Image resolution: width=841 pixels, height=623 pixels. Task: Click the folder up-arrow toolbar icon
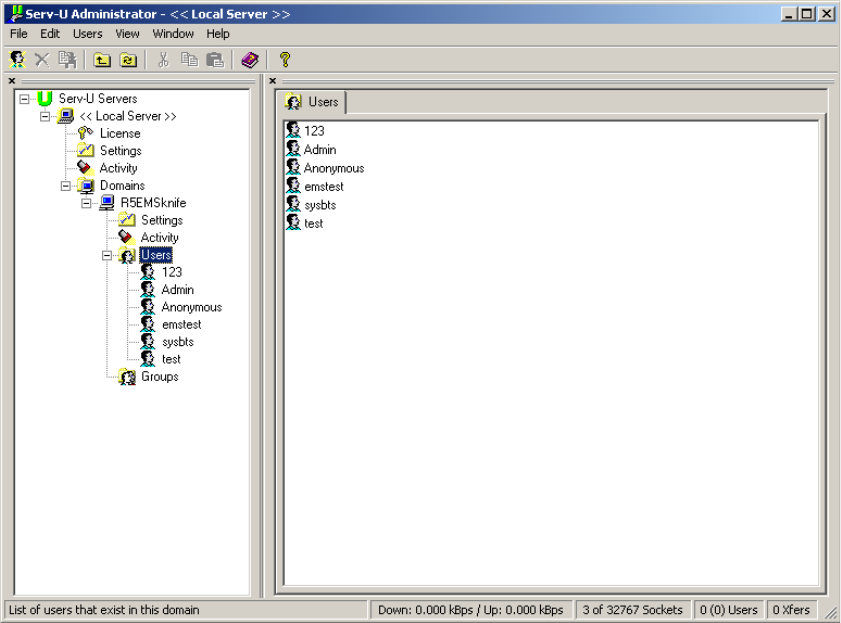point(102,60)
